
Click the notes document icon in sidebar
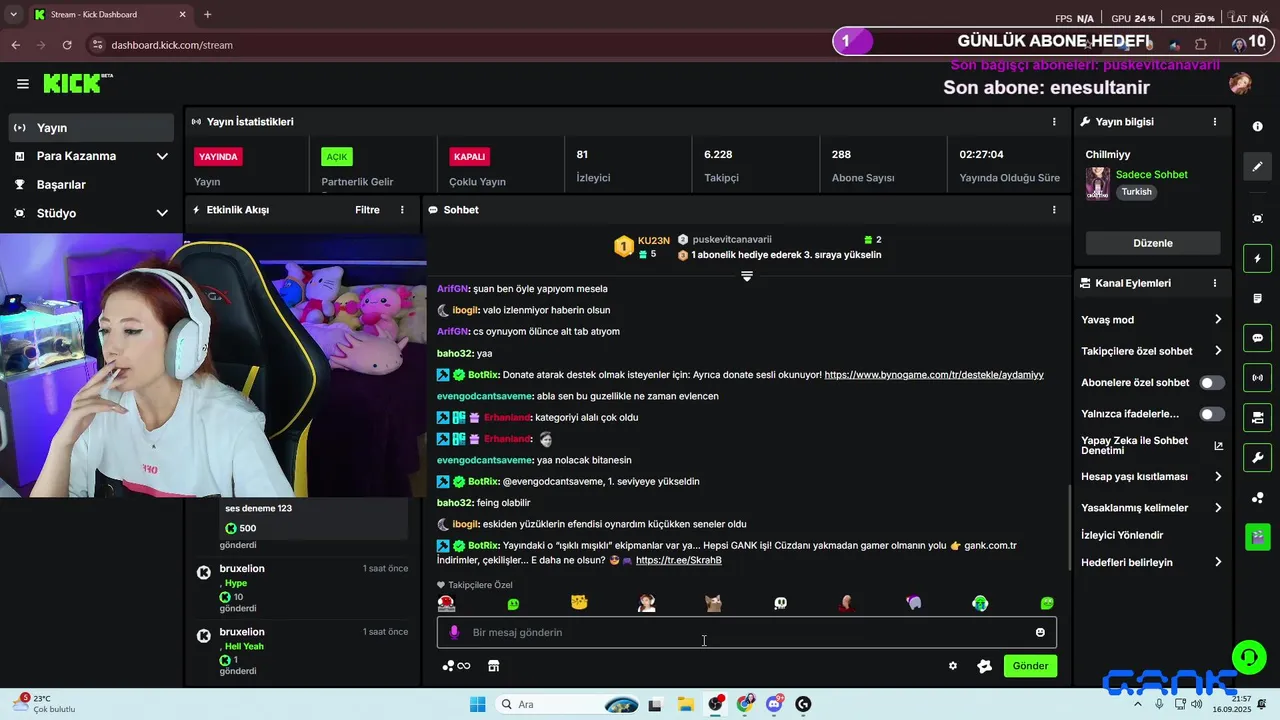(x=1257, y=299)
